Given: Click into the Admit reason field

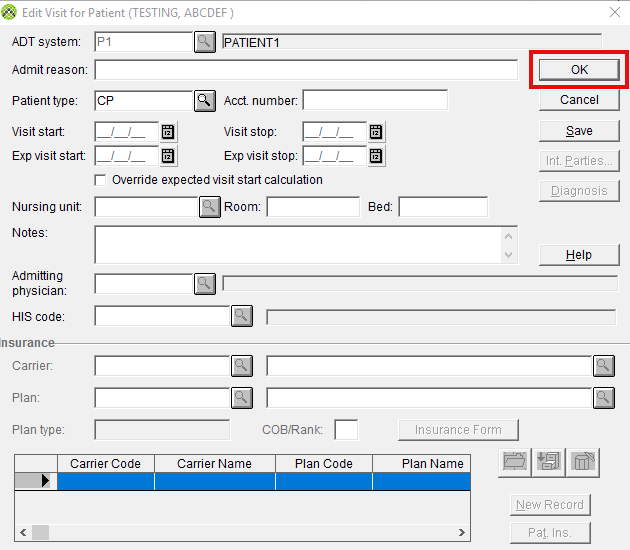Looking at the screenshot, I should 305,70.
